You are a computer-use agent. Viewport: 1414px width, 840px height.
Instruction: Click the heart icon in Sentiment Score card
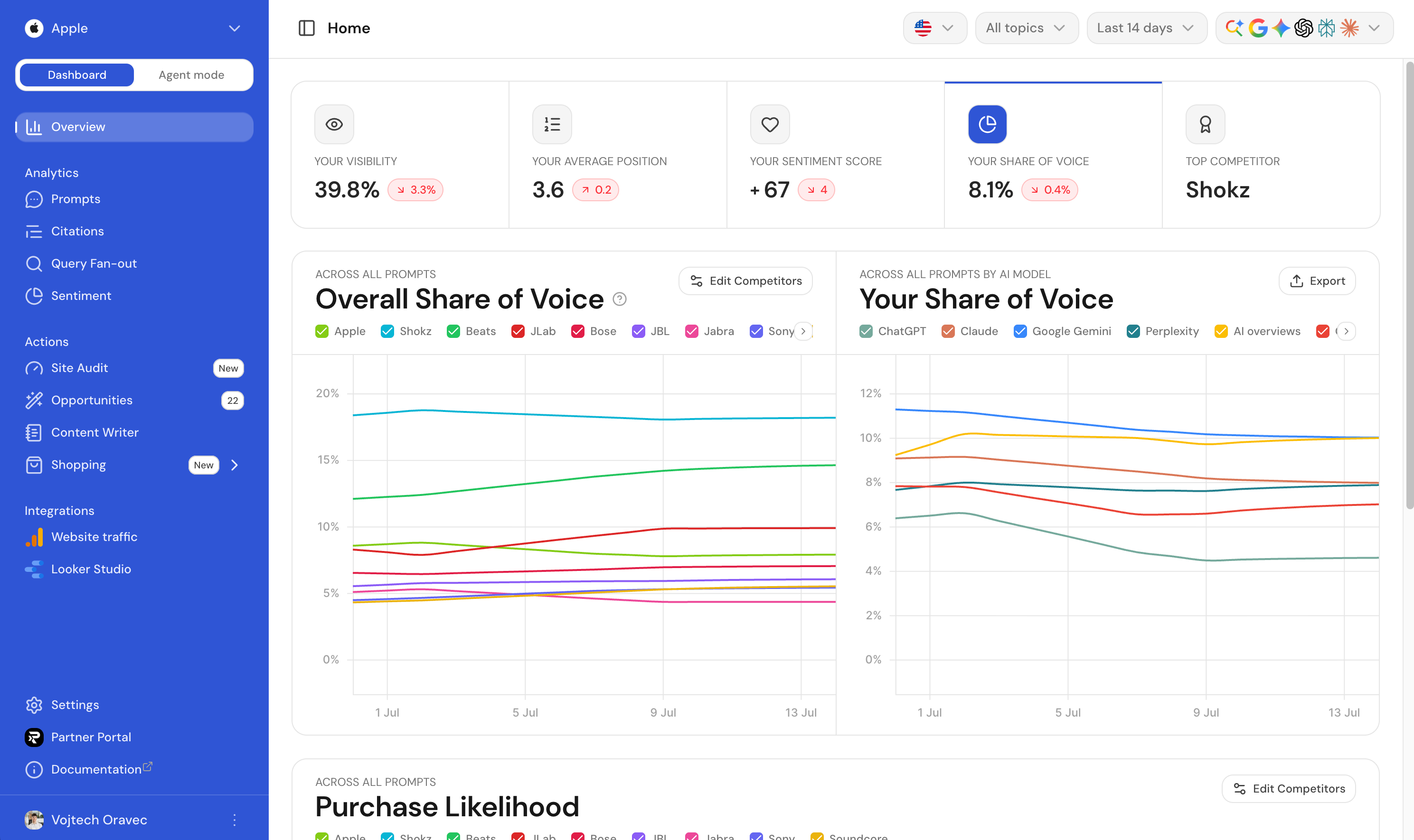click(770, 124)
